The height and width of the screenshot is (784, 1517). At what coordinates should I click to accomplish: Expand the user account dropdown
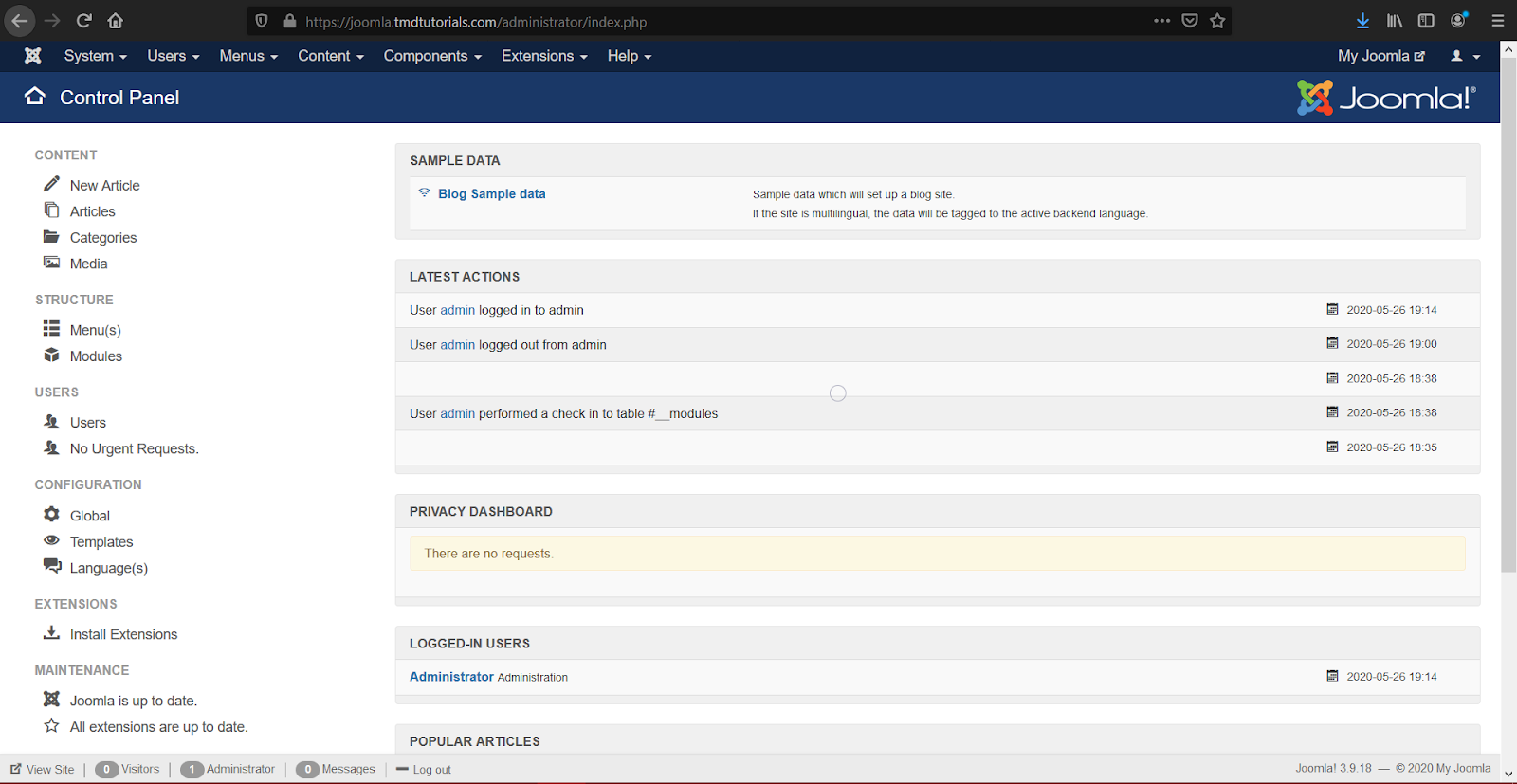(1465, 56)
